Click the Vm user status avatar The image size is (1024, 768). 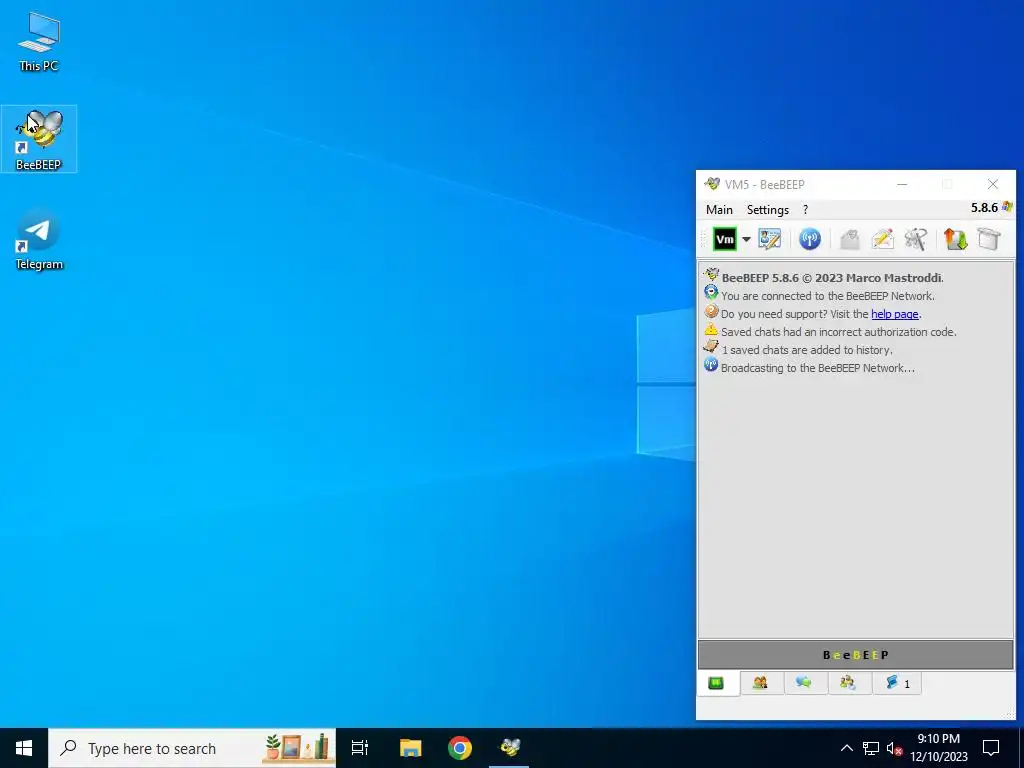point(725,239)
